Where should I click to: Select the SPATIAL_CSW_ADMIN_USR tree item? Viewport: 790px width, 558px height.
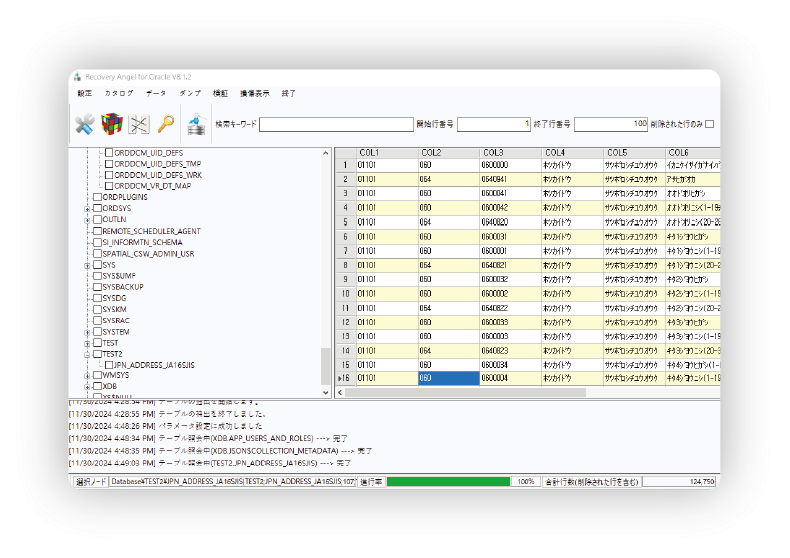coord(148,254)
